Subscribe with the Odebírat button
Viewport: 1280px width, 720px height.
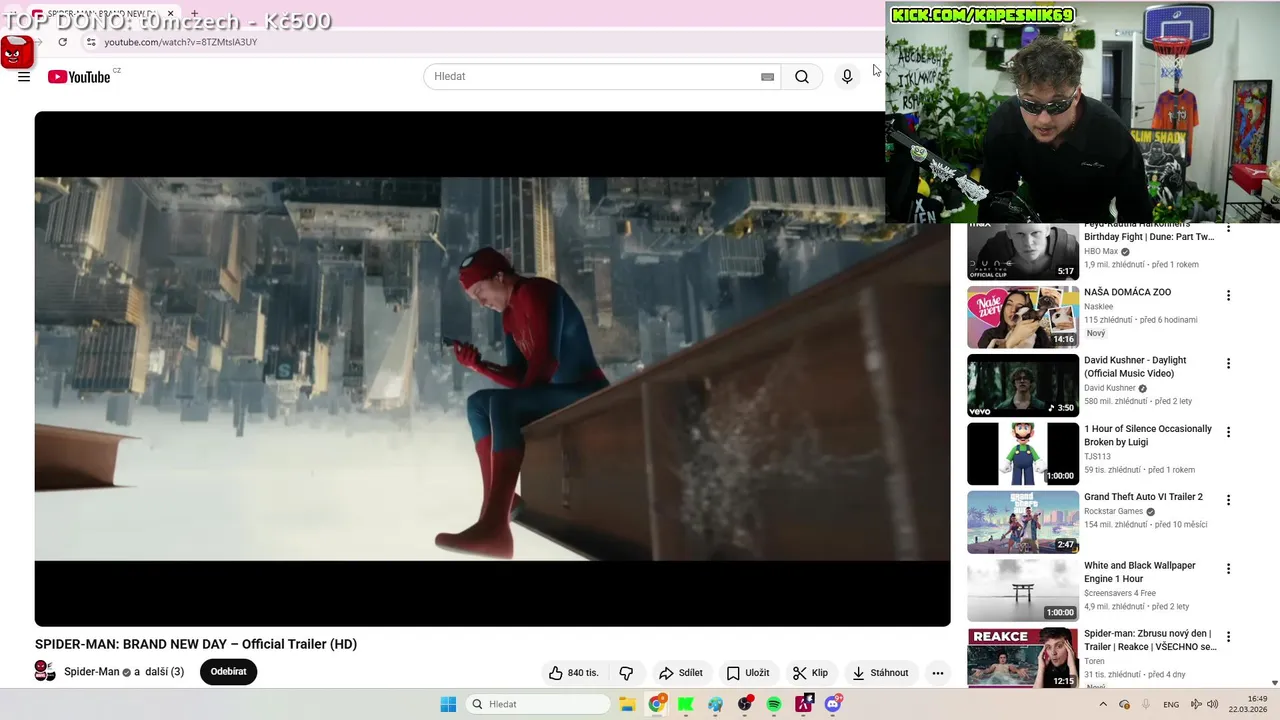[x=228, y=672]
